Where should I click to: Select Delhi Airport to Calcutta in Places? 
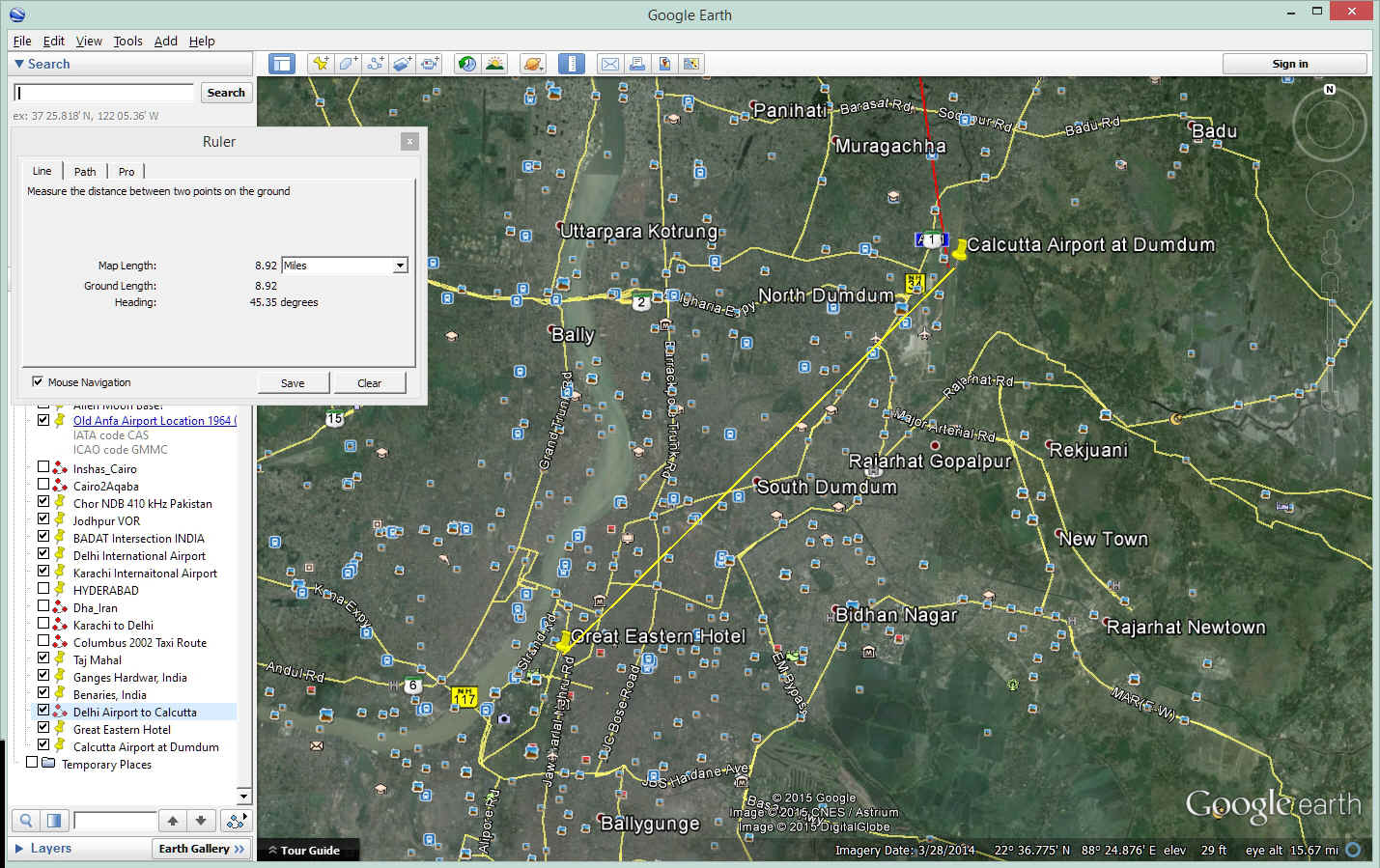click(x=134, y=712)
